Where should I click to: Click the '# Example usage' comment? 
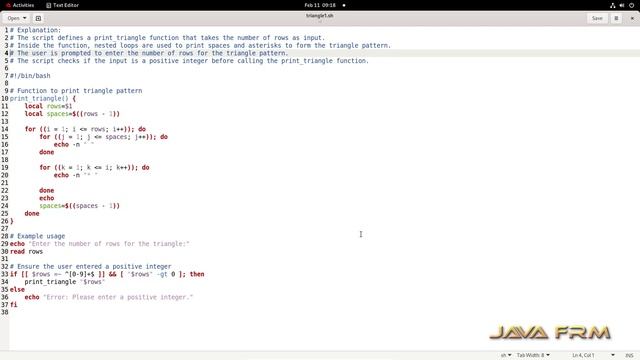[38, 236]
